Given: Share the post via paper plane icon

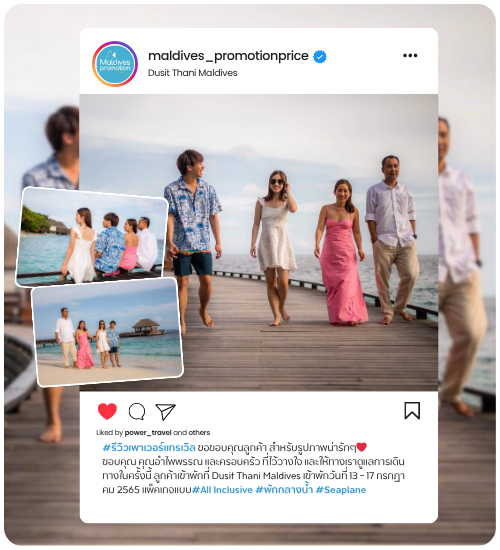Looking at the screenshot, I should click(165, 412).
